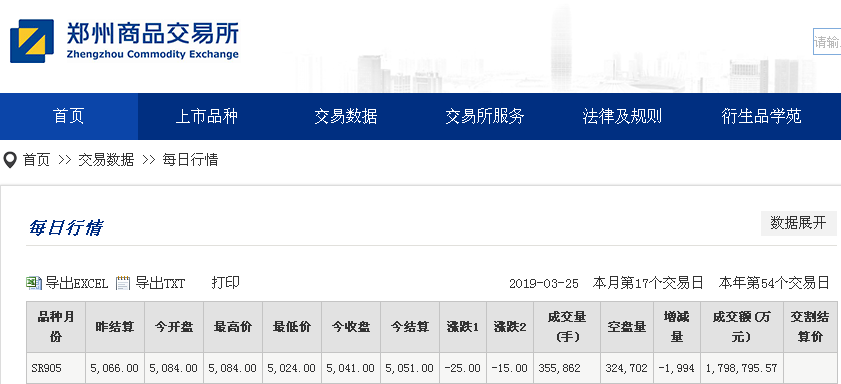Click the 每日行情 breadcrumb link

click(x=190, y=160)
